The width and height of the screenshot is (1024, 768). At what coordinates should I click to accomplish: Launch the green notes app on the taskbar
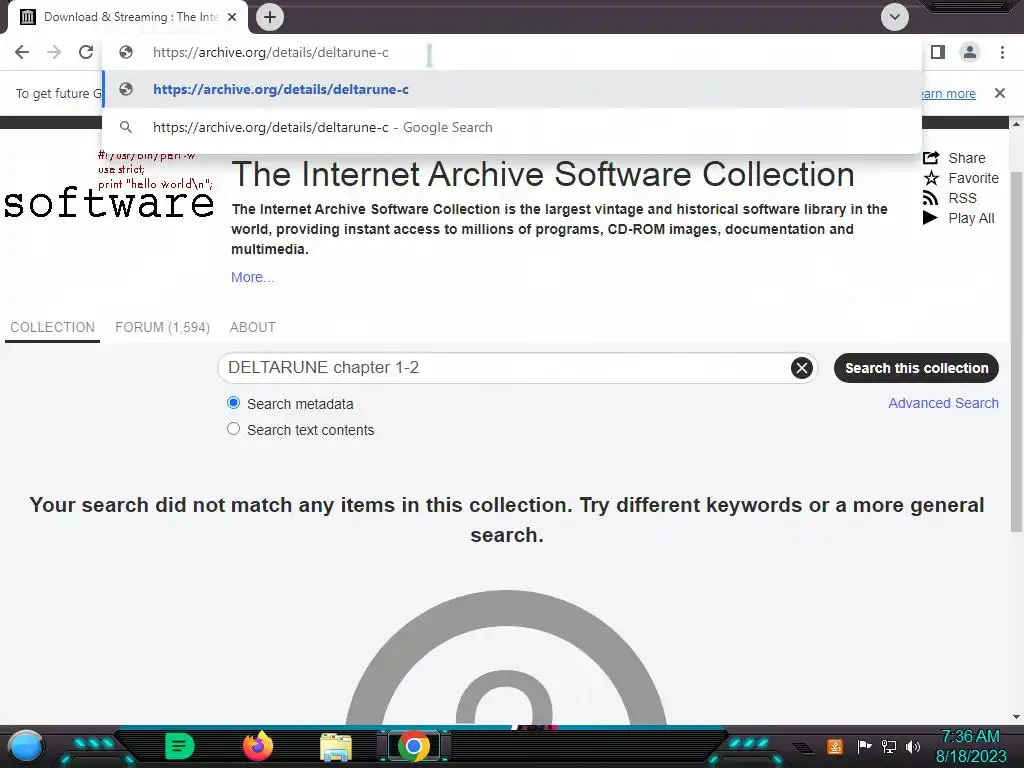(x=180, y=746)
